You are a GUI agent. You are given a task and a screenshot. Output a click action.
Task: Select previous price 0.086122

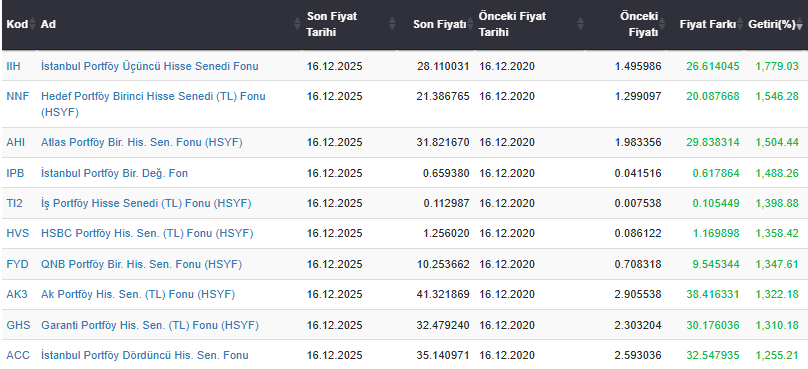(638, 234)
